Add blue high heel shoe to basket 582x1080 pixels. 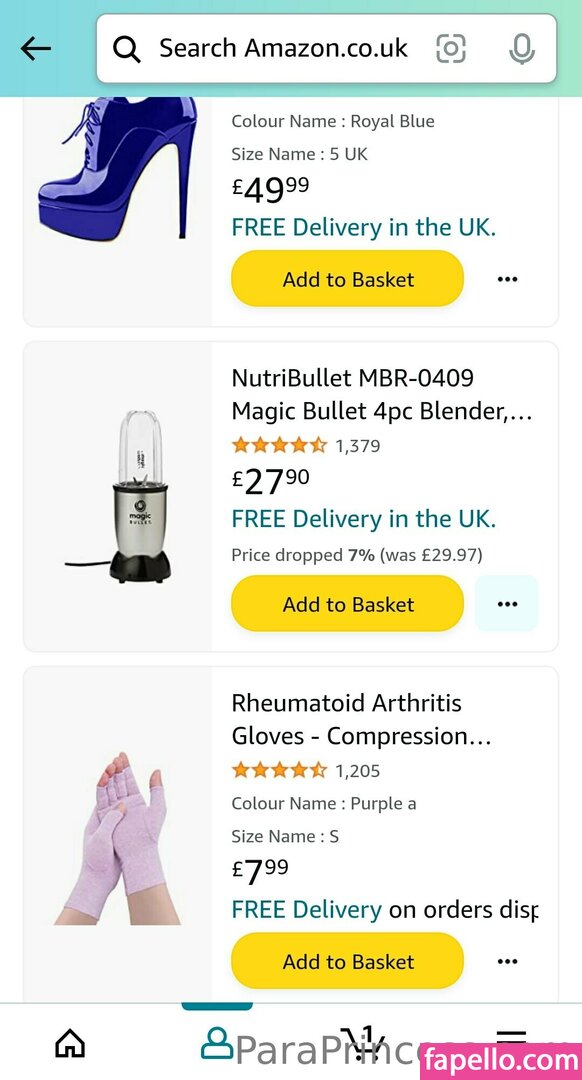(x=348, y=279)
